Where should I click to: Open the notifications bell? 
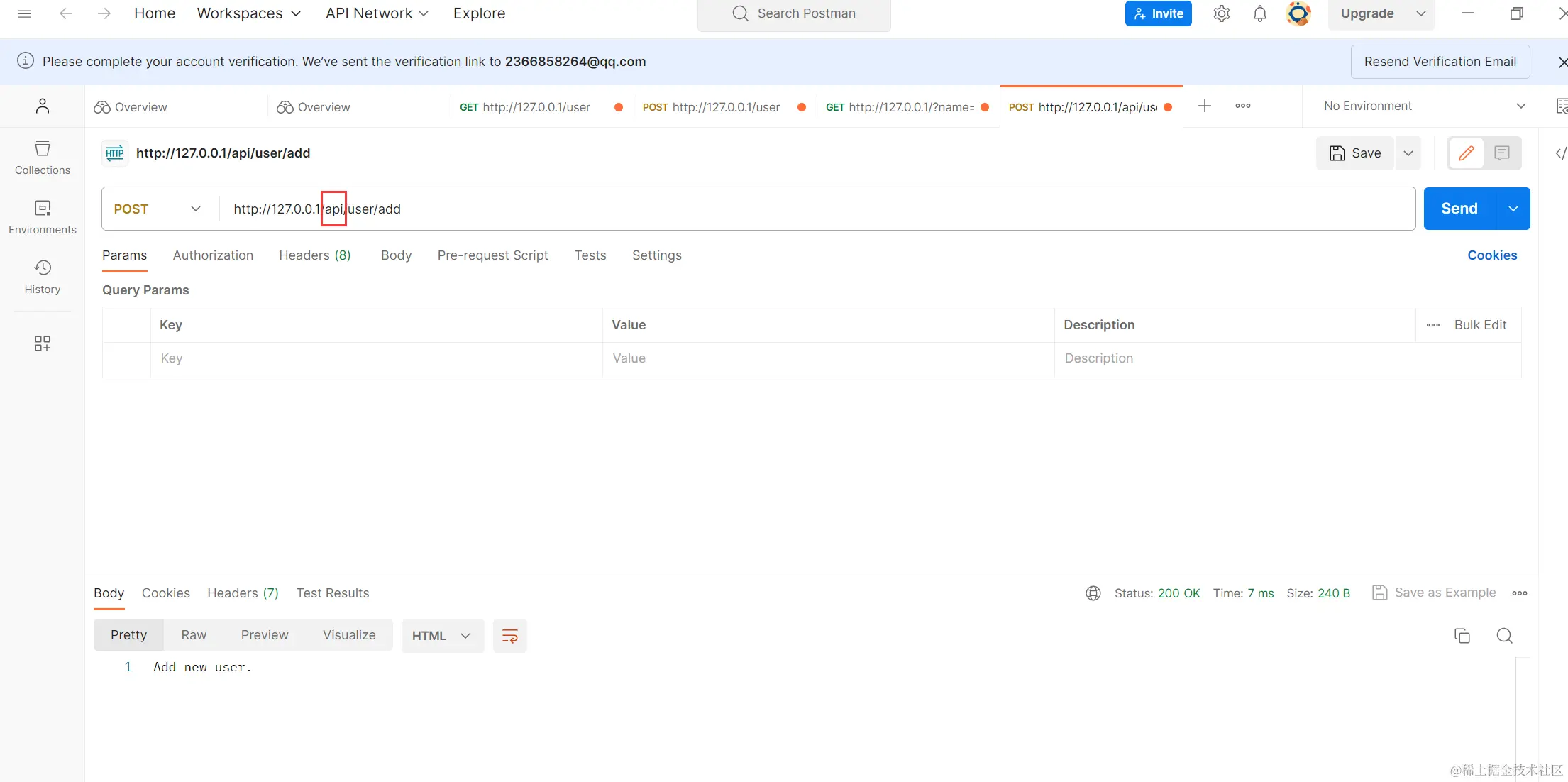(x=1259, y=13)
